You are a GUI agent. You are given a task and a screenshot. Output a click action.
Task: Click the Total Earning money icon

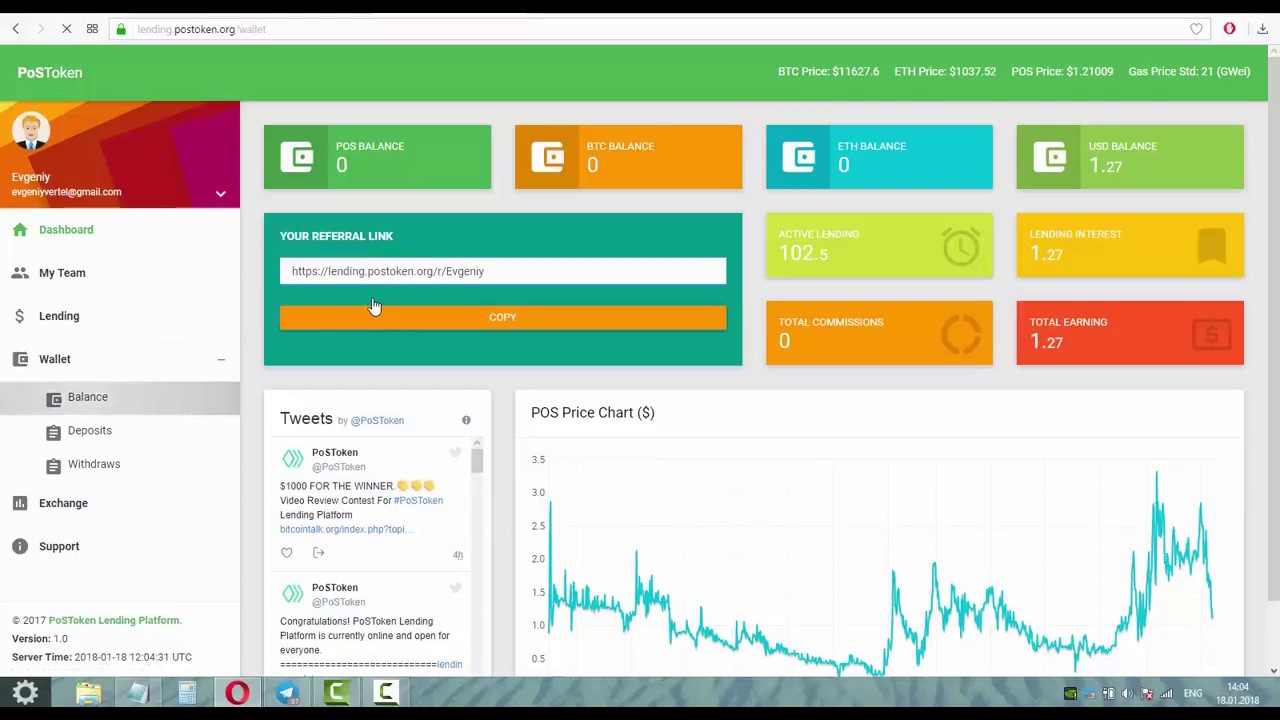[1212, 334]
